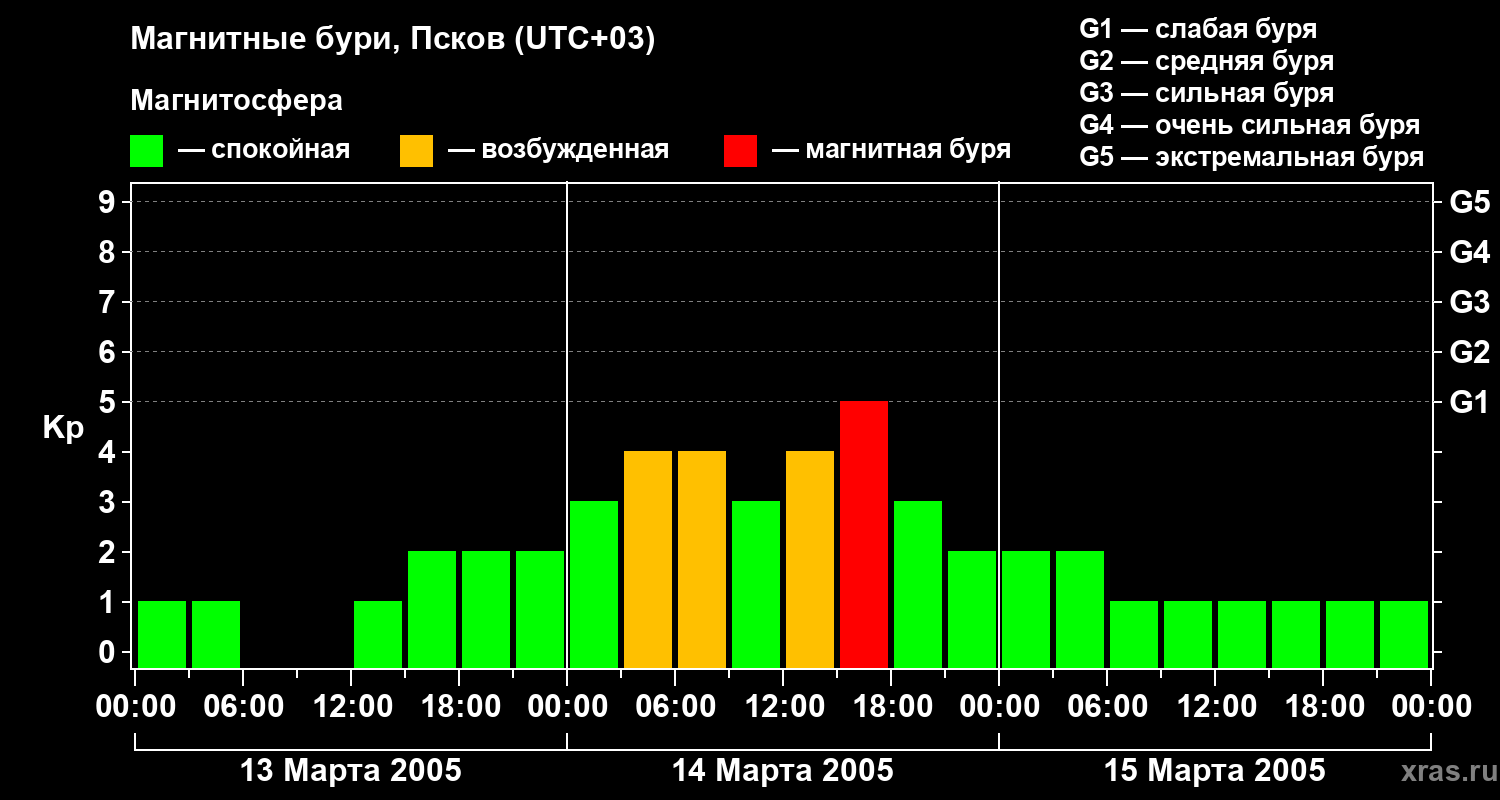
Task: Click the red 'магнитная буря' legend swatch
Action: pos(740,151)
